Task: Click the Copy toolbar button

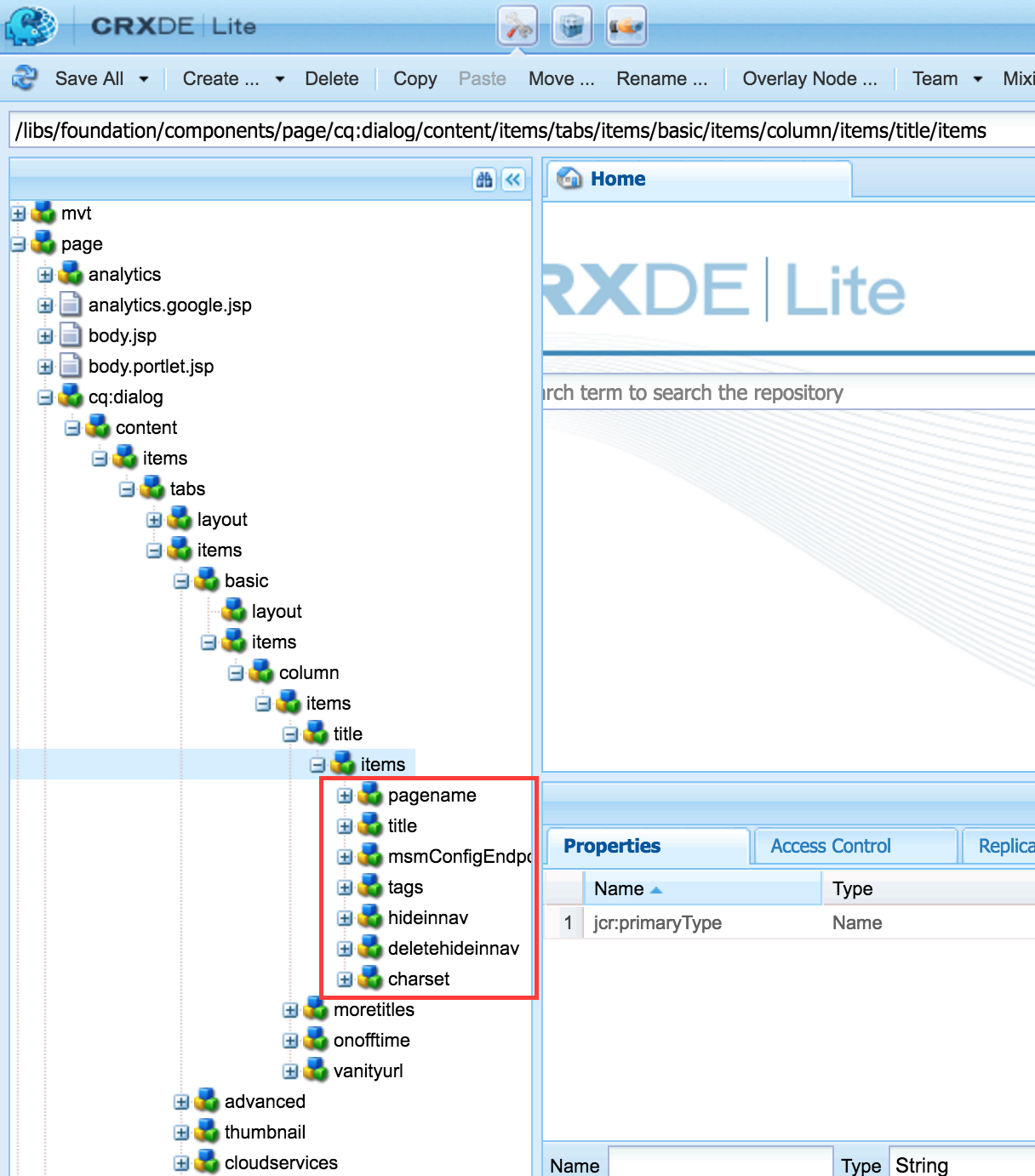Action: (x=415, y=78)
